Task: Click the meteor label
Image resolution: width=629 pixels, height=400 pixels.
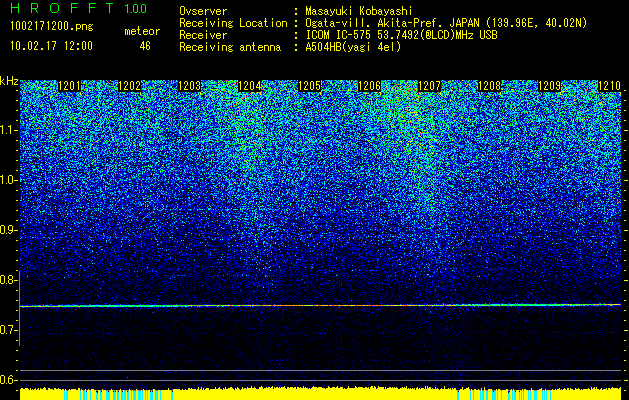Action: click(142, 31)
